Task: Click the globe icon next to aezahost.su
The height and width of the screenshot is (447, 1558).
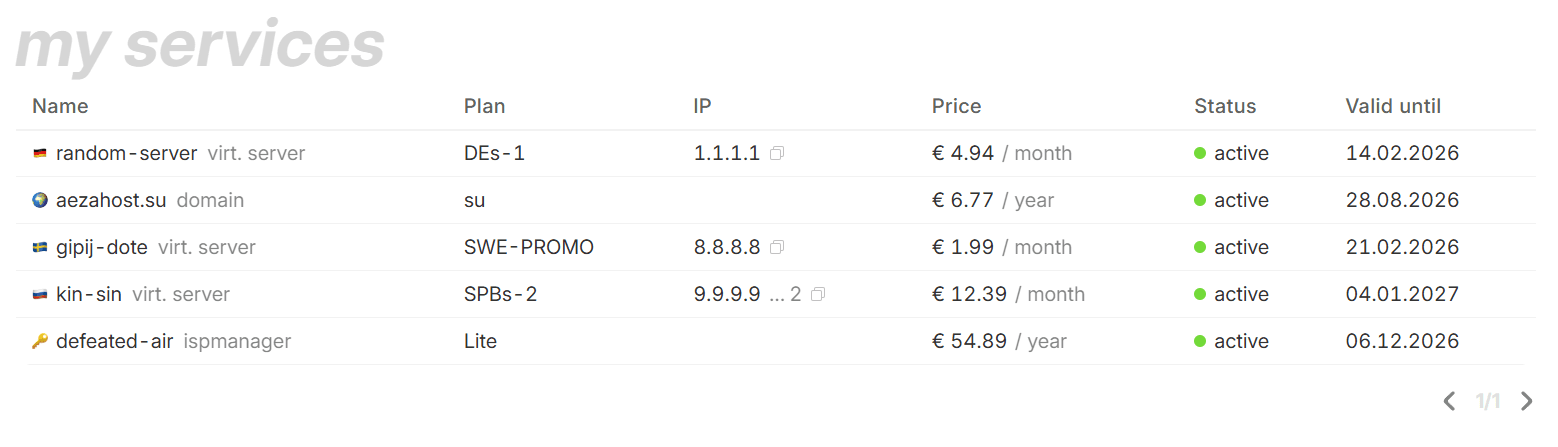Action: tap(40, 201)
